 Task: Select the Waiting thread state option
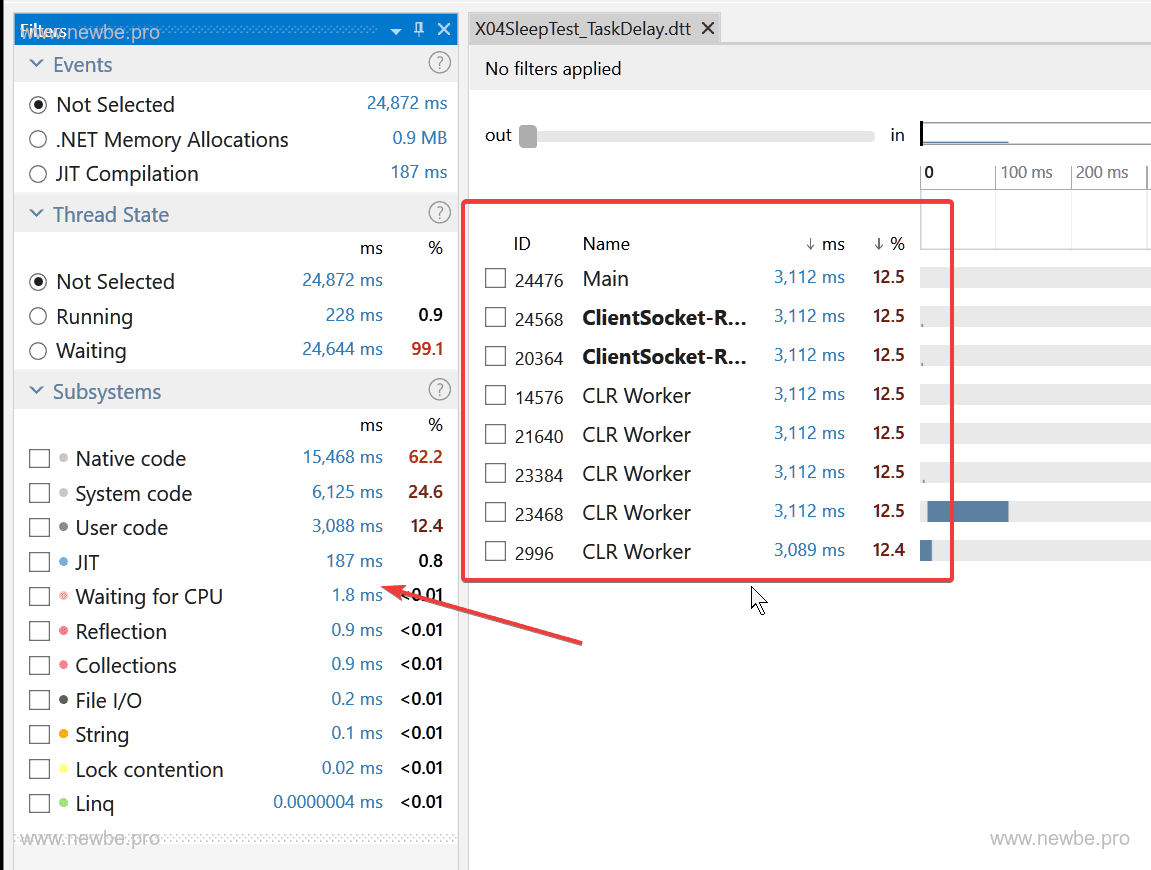click(38, 351)
